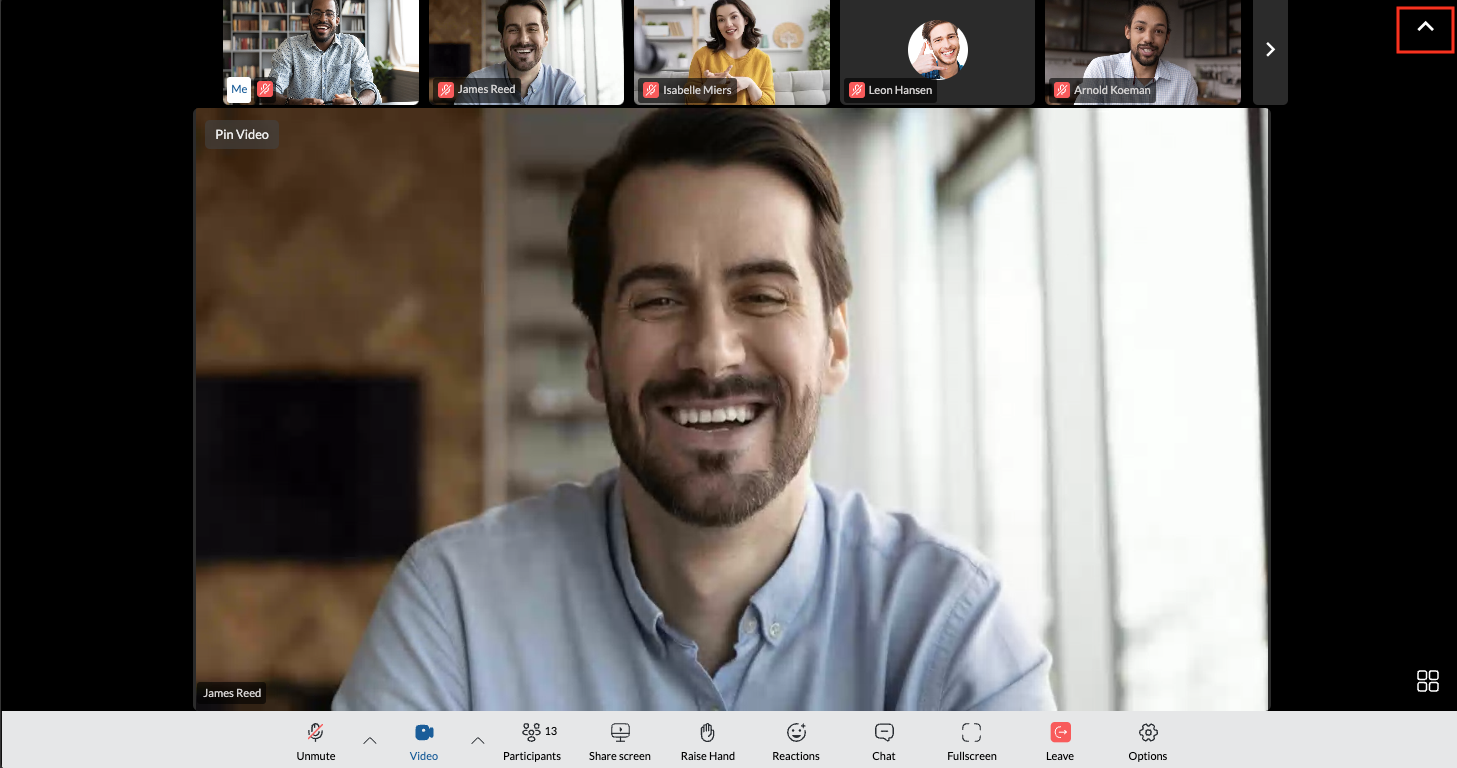This screenshot has width=1457, height=768.
Task: Click the main James Reed video
Action: [731, 410]
